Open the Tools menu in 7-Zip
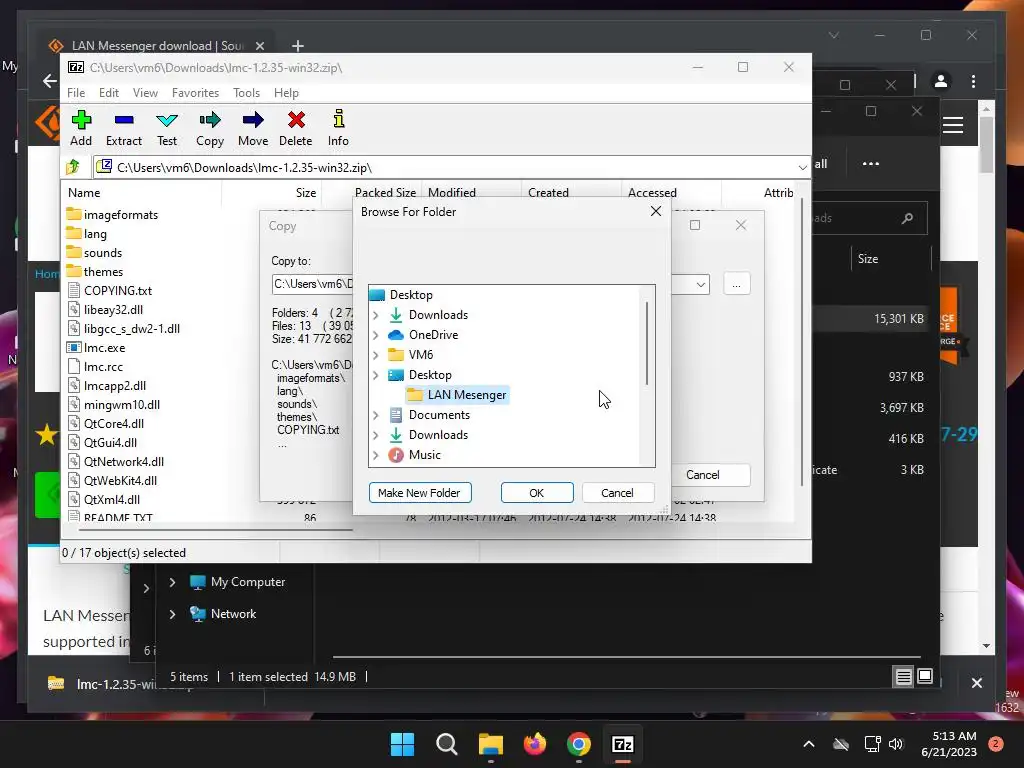 tap(246, 93)
